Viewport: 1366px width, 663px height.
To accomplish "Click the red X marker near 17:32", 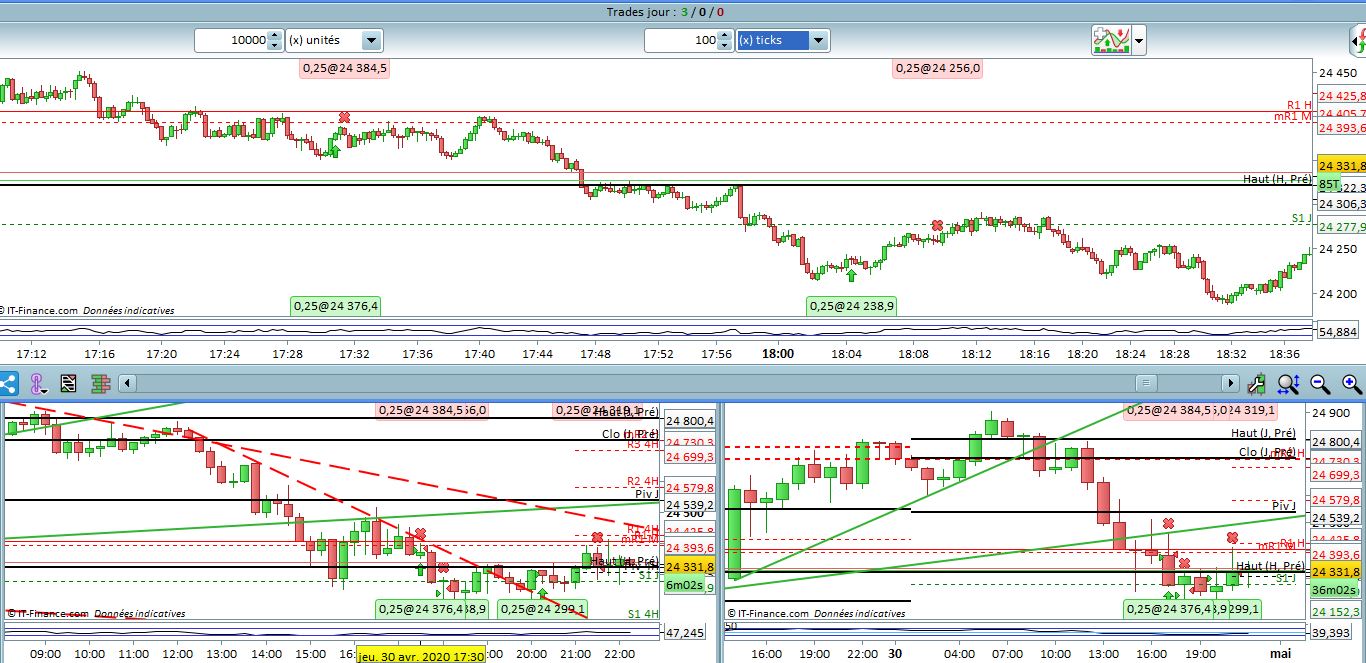I will click(345, 118).
